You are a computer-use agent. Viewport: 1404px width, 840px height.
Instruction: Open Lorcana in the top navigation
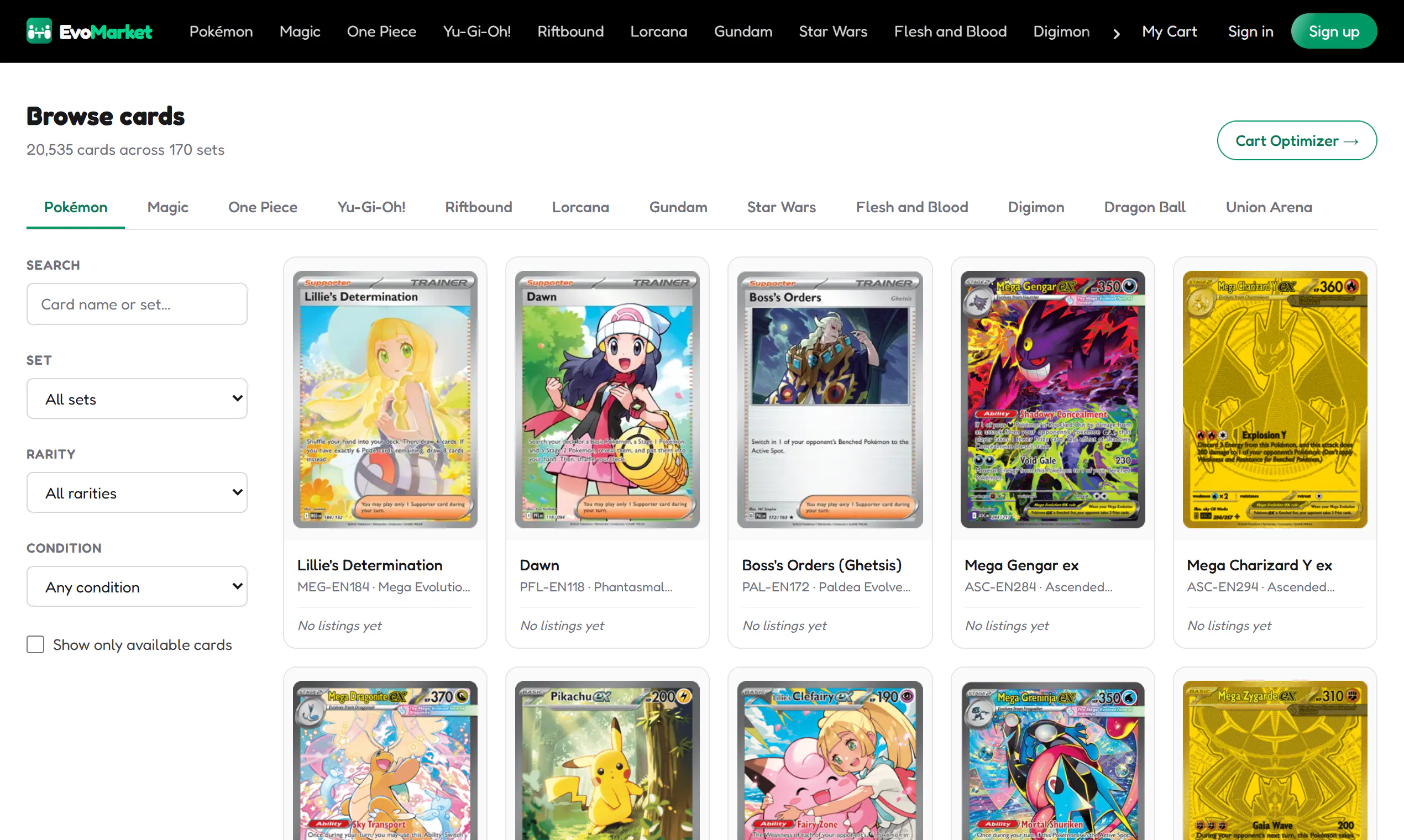coord(659,32)
